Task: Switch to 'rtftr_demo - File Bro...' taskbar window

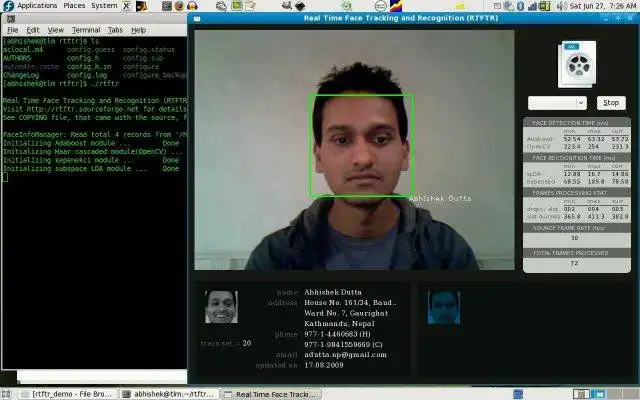Action: tap(67, 394)
